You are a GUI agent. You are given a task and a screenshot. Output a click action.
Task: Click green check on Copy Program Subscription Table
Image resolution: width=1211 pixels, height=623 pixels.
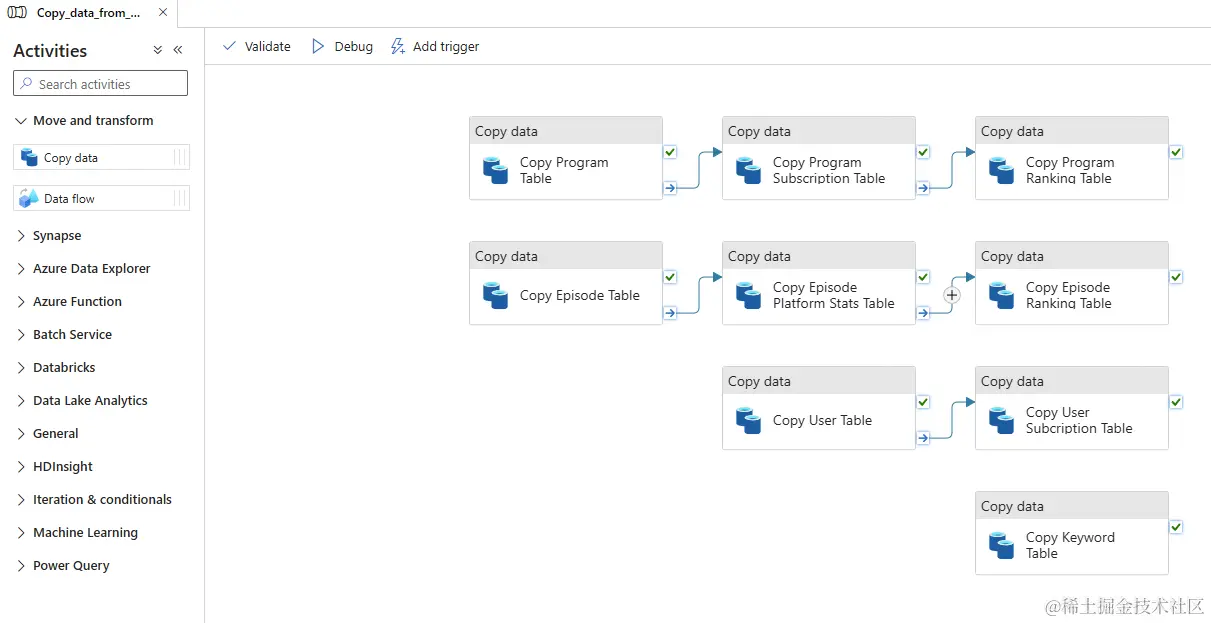(923, 152)
